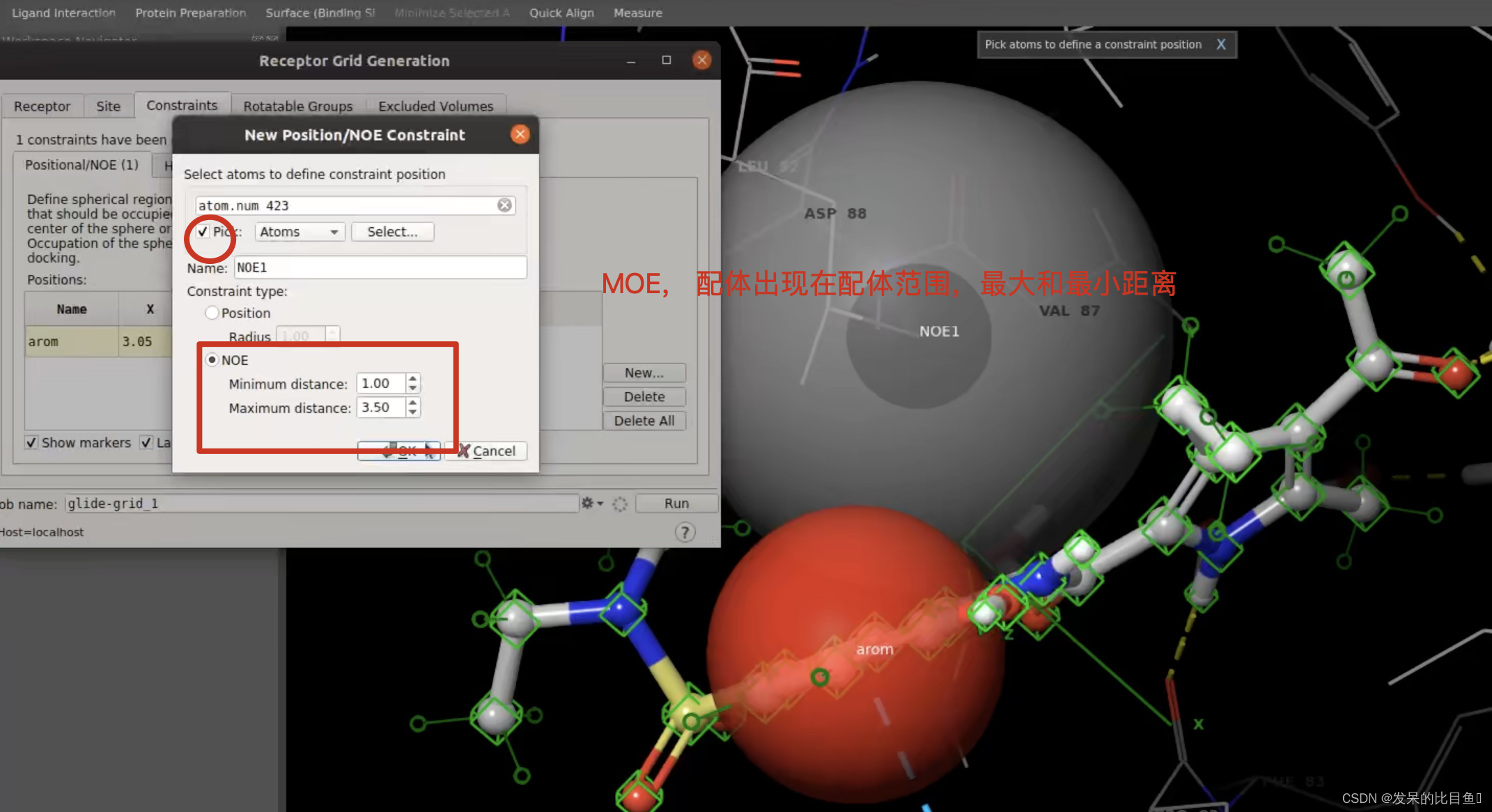Click the job status spinner icon
This screenshot has width=1492, height=812.
[620, 503]
